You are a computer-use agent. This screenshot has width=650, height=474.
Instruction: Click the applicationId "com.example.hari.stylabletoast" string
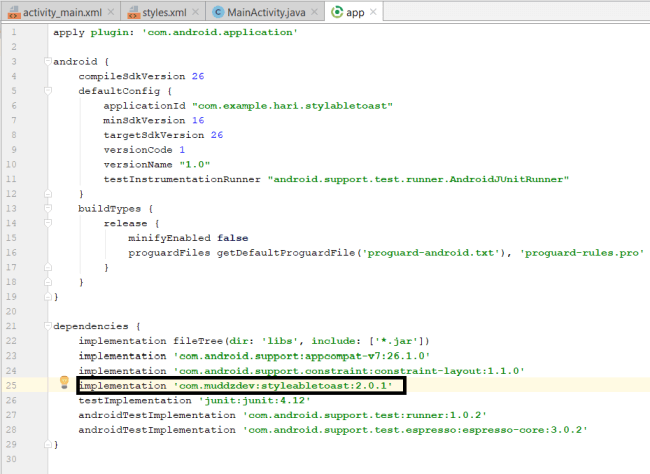pyautogui.click(x=292, y=106)
